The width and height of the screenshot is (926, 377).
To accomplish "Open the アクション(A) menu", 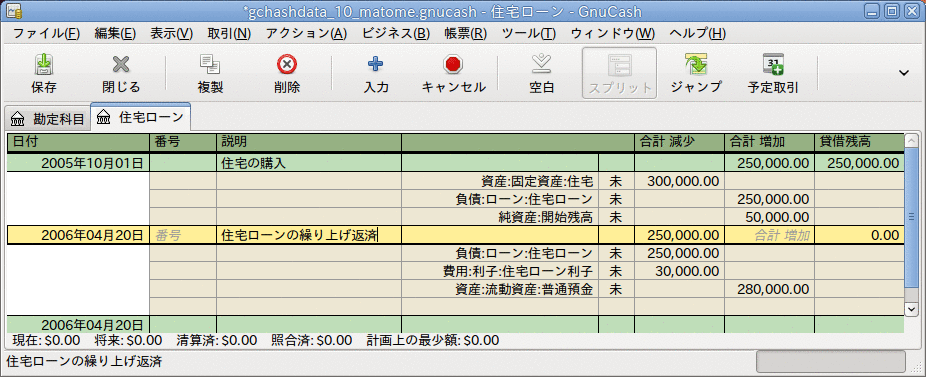I will tap(307, 34).
